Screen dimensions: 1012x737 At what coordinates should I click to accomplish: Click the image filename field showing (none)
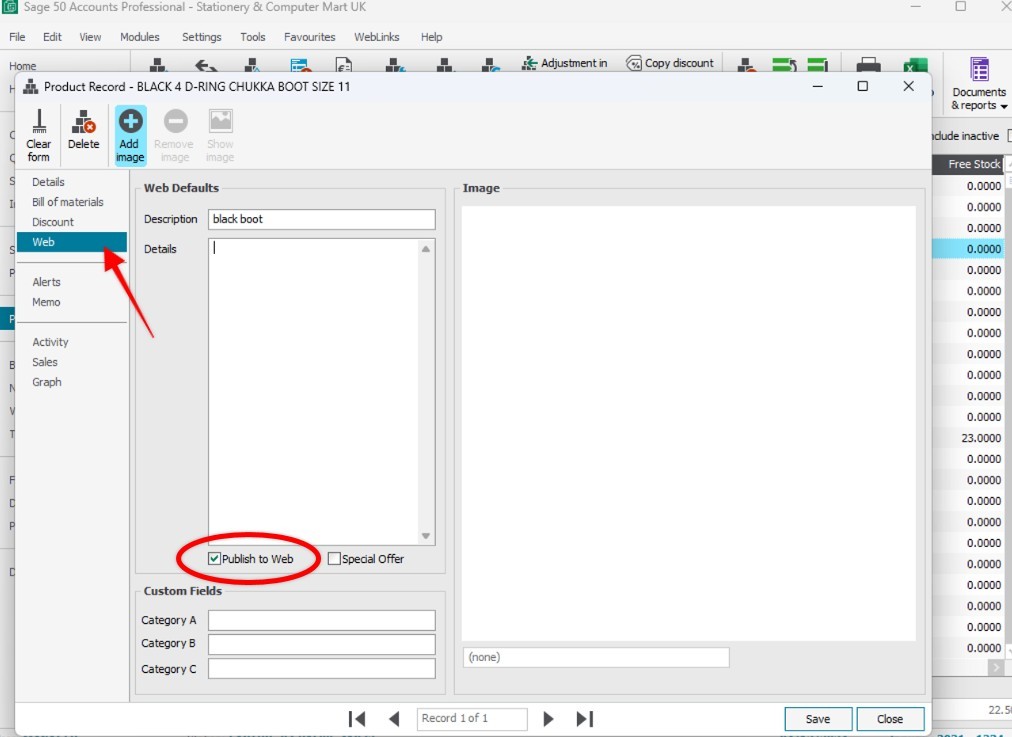(596, 657)
